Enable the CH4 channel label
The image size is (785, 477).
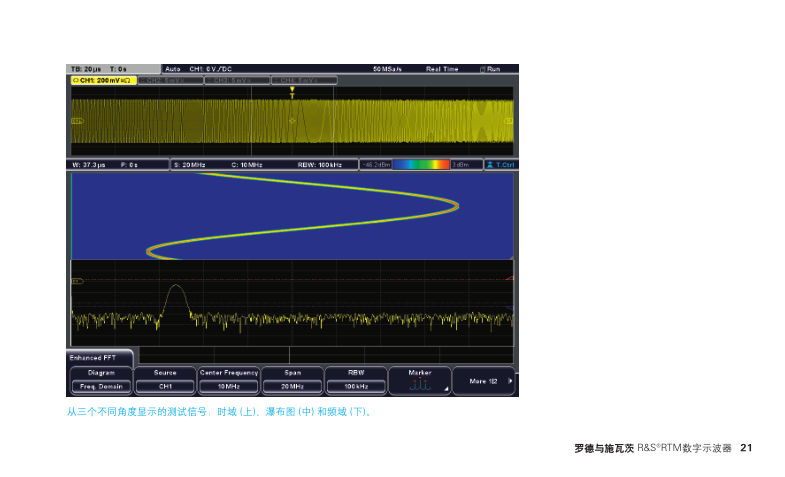pos(304,80)
